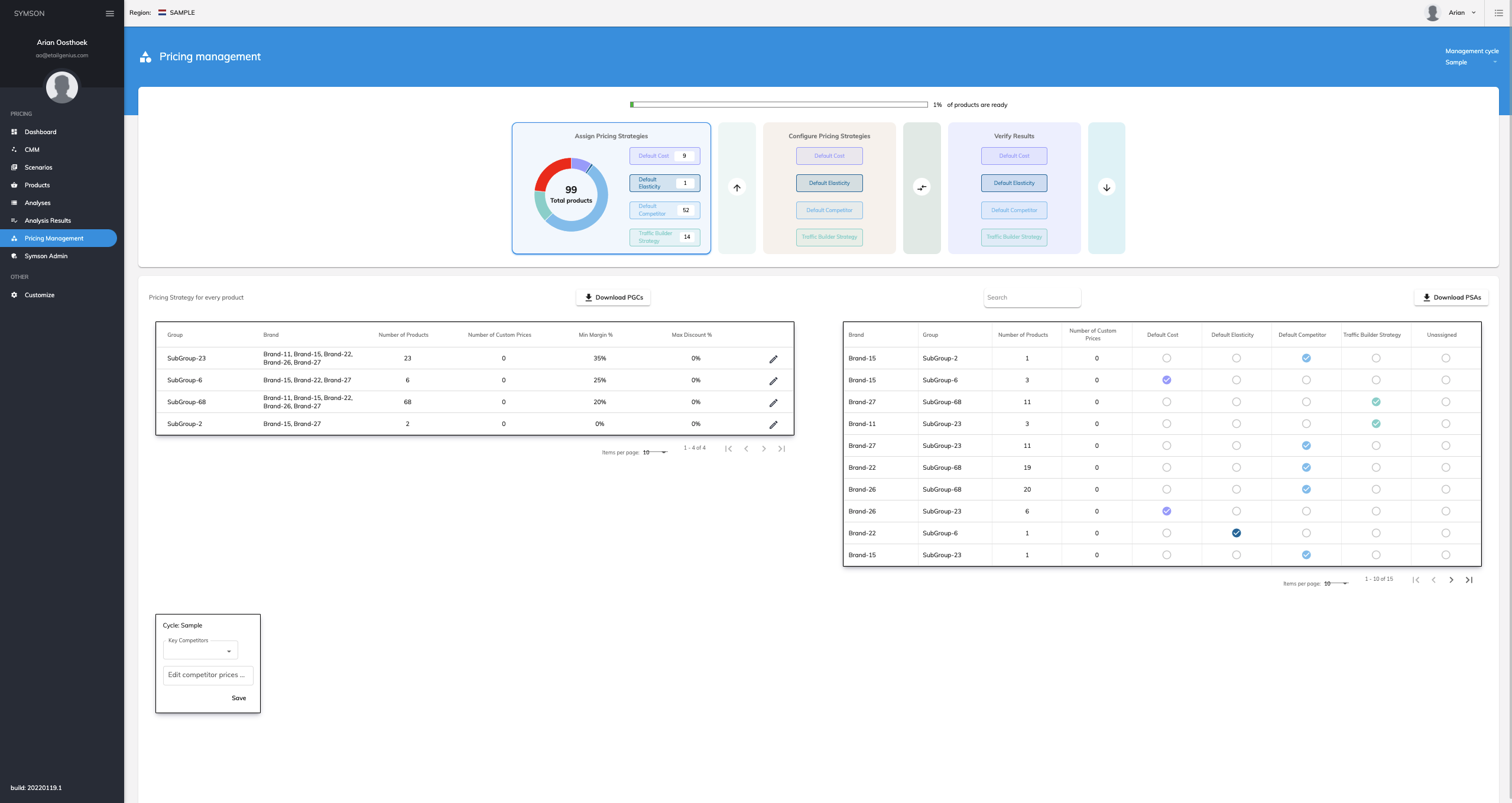Click the Download PSAs button
The height and width of the screenshot is (803, 1512).
1451,297
